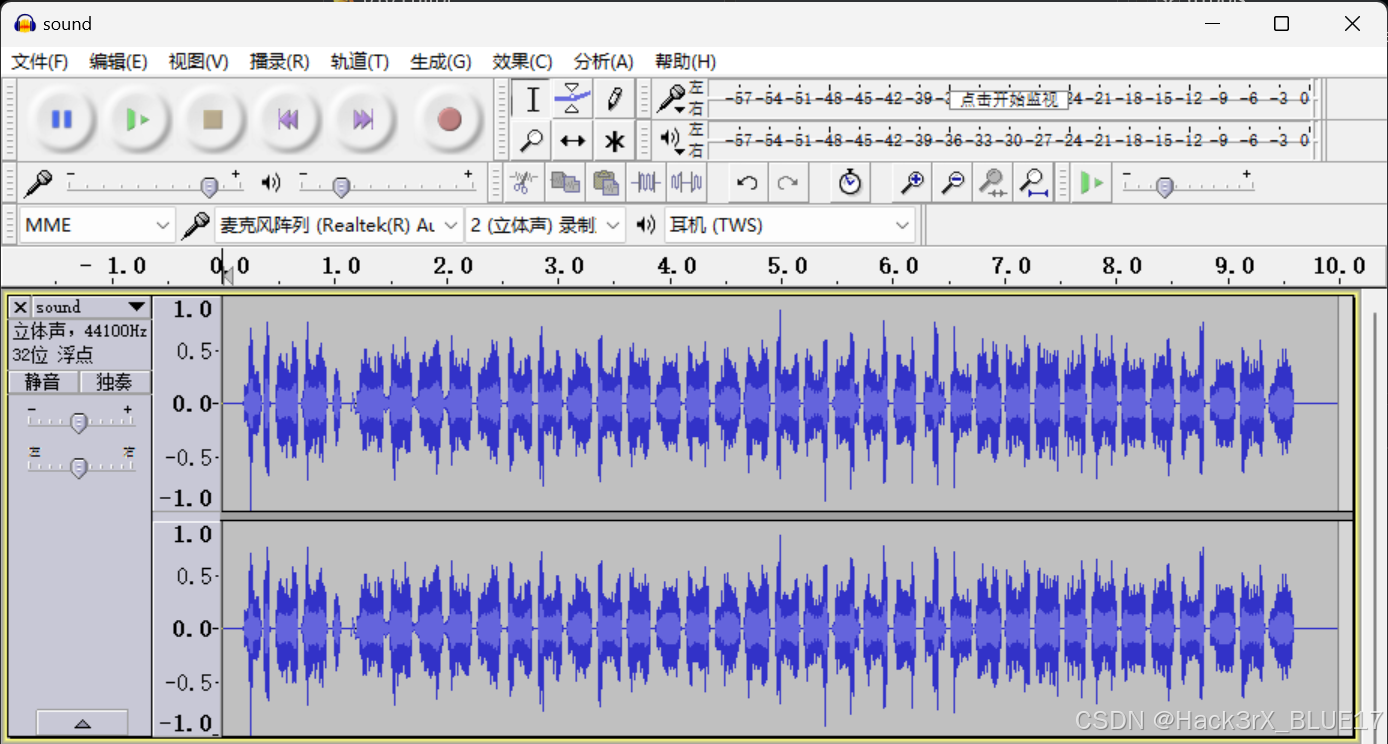Click the 5.0 mark on timeline ruler

[787, 266]
